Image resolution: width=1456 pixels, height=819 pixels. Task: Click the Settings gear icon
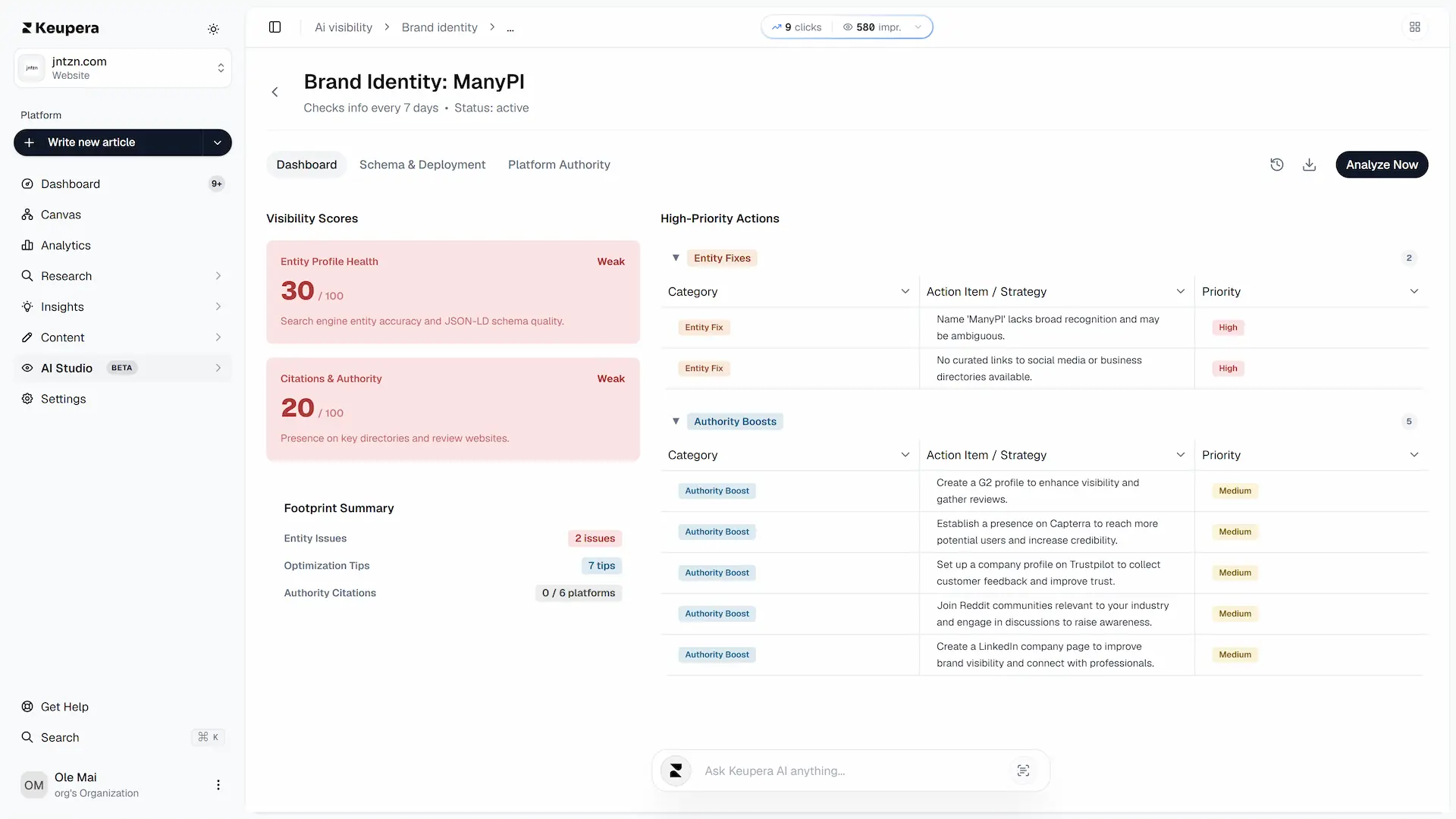coord(27,399)
